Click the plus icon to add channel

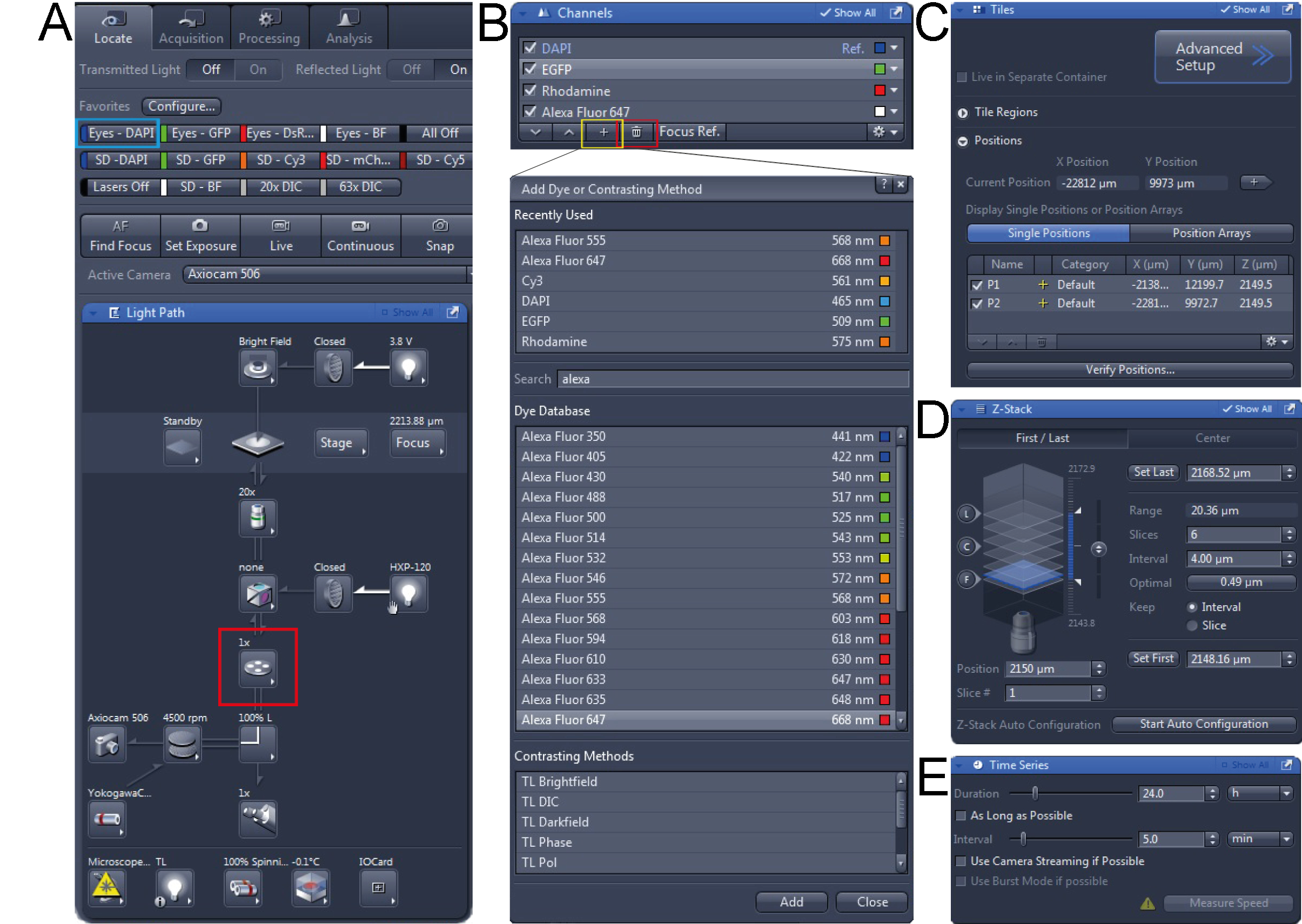(603, 132)
